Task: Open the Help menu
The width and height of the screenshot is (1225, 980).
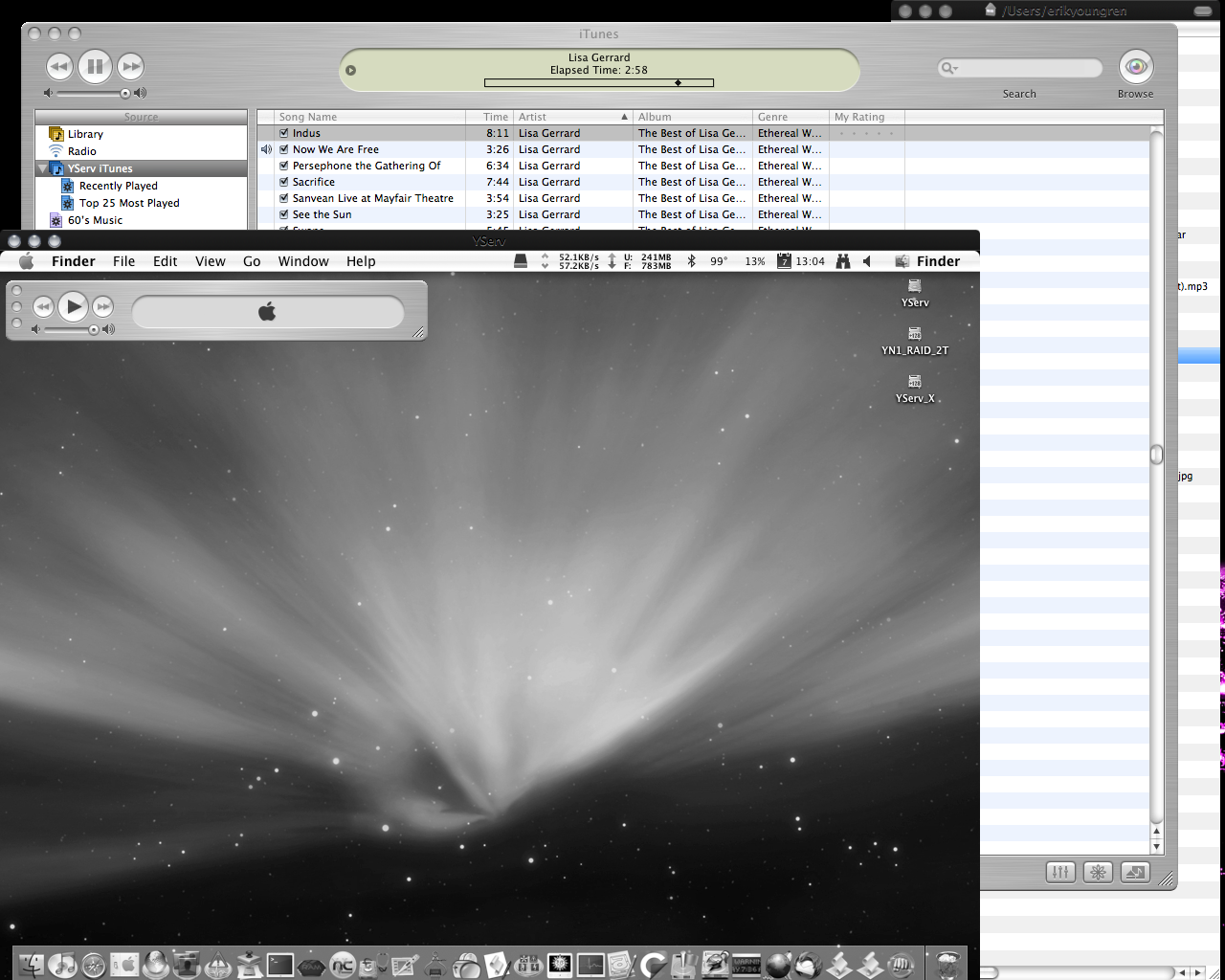Action: 361,261
